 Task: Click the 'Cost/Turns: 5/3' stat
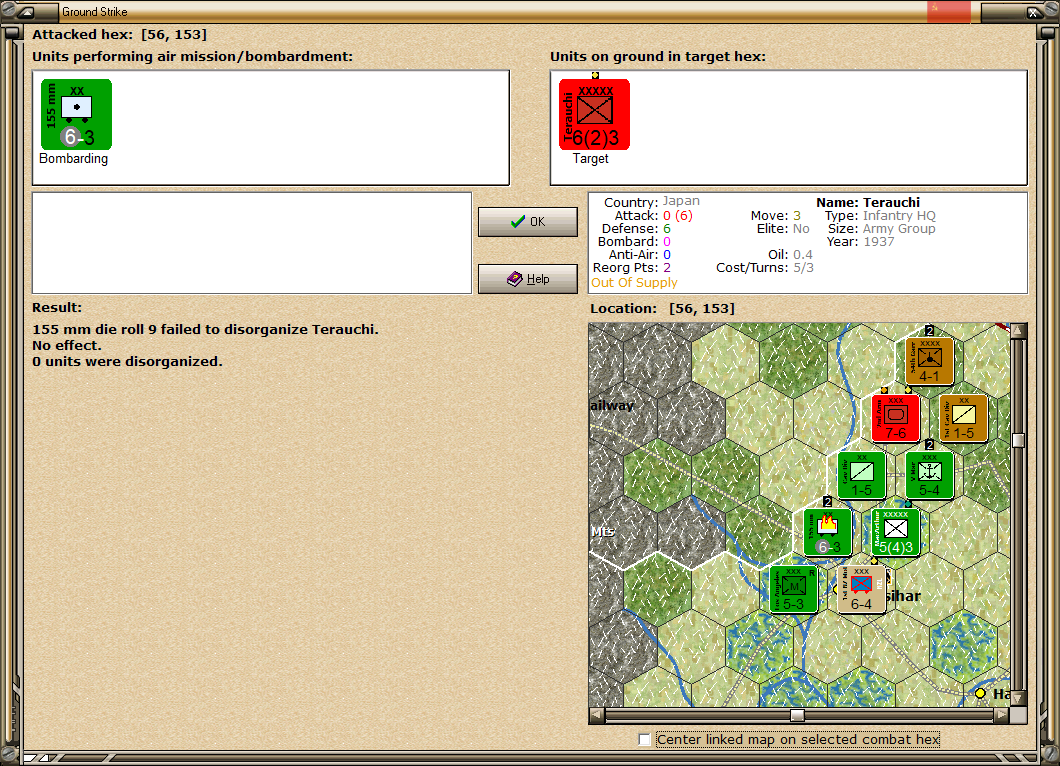pos(765,268)
